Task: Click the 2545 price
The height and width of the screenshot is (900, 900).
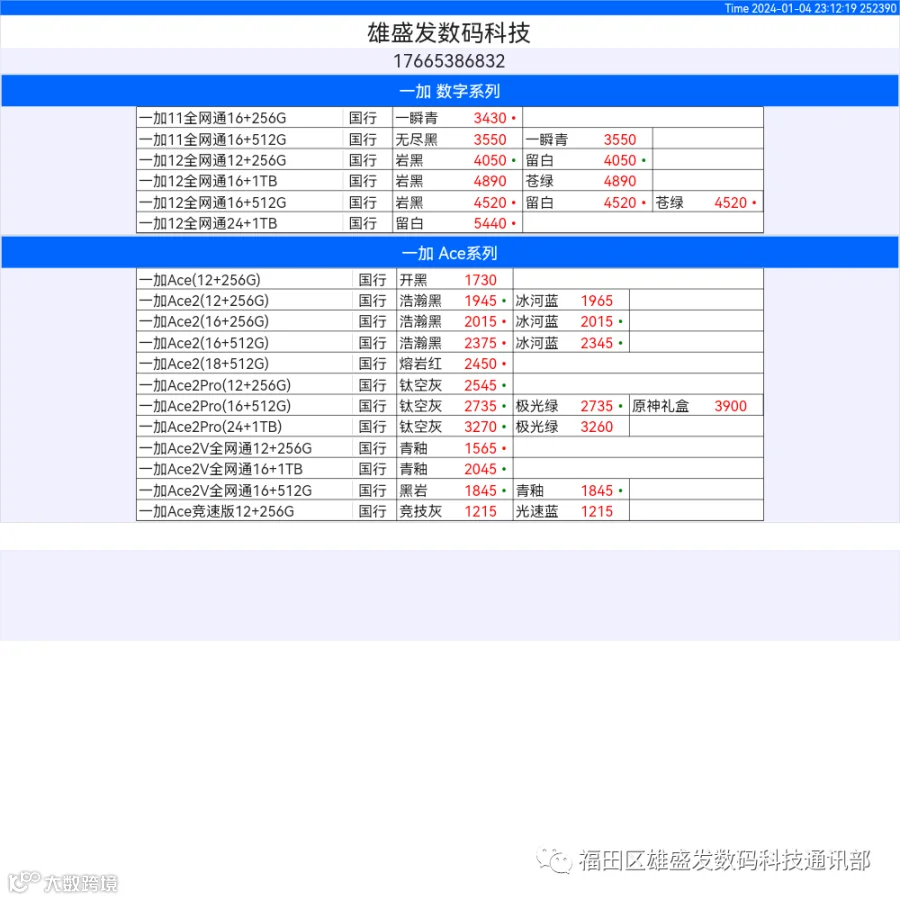Action: [480, 385]
